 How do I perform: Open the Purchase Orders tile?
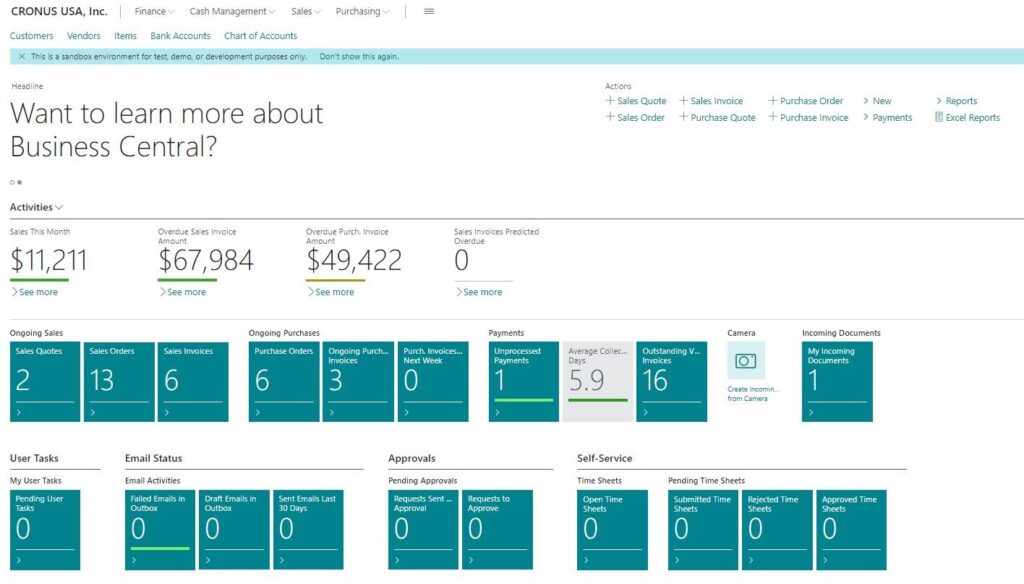click(284, 381)
